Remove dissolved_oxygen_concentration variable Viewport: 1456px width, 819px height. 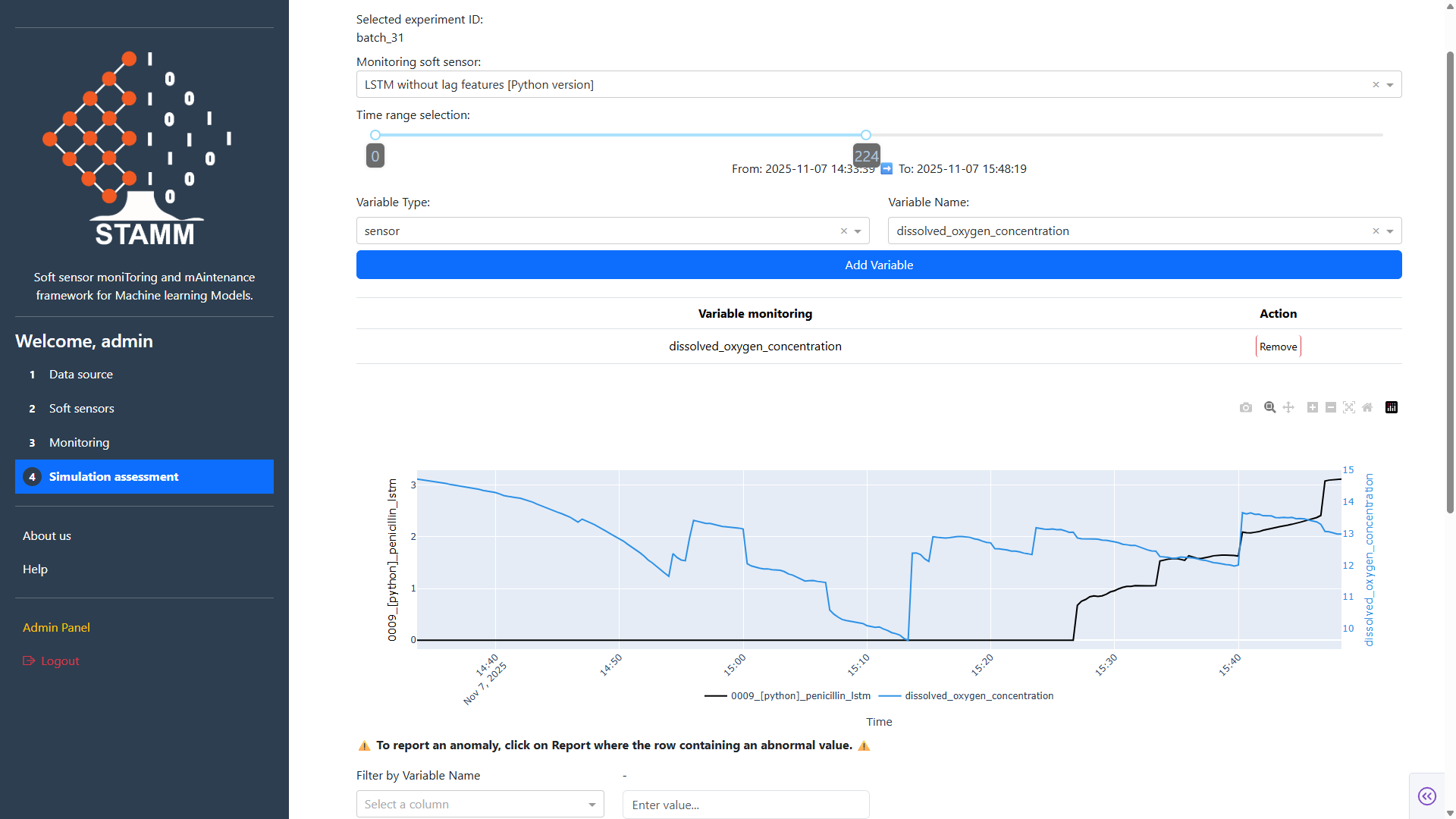tap(1278, 347)
